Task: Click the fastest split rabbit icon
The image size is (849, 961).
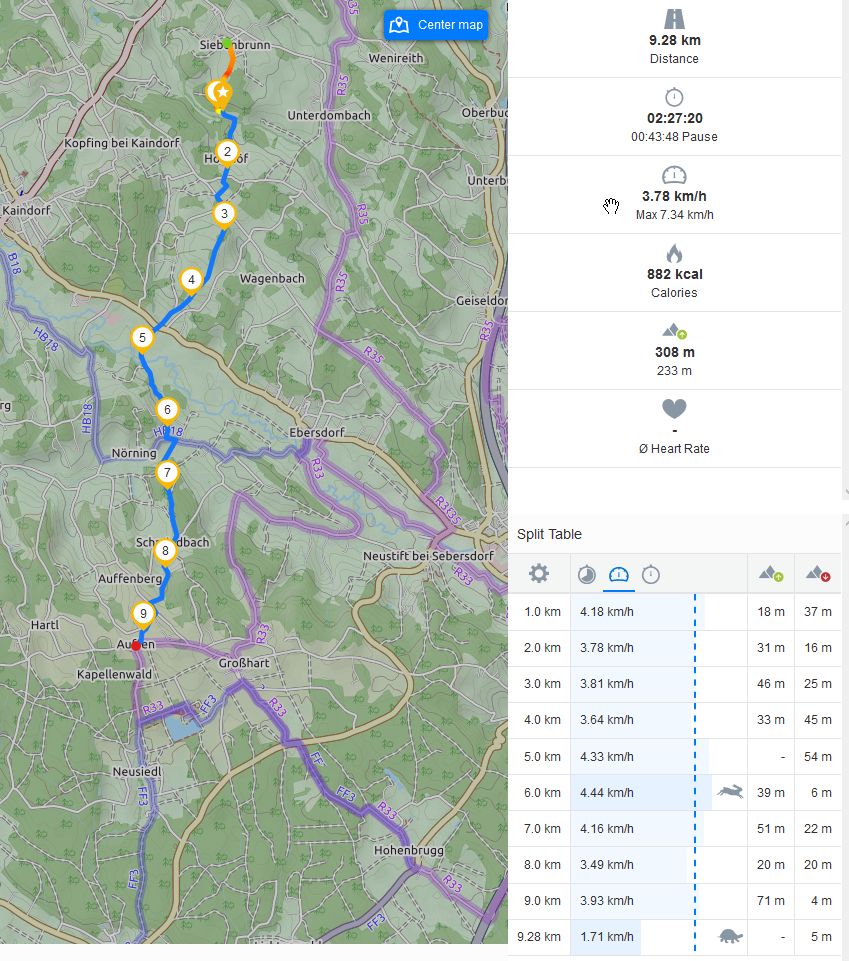Action: click(x=730, y=792)
